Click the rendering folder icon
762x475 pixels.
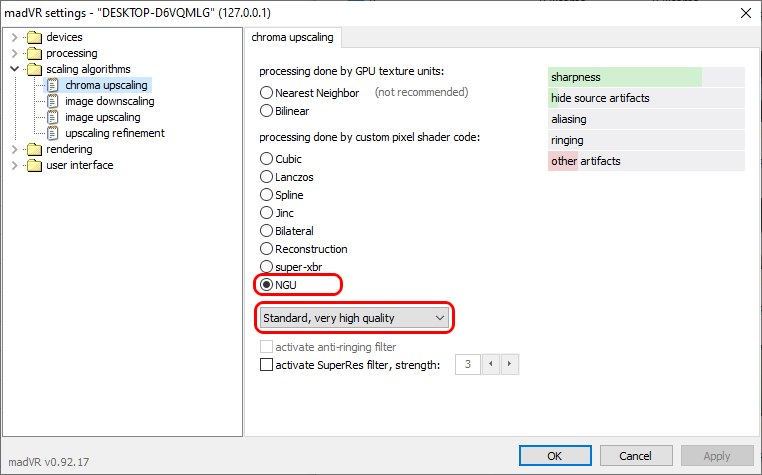click(35, 149)
